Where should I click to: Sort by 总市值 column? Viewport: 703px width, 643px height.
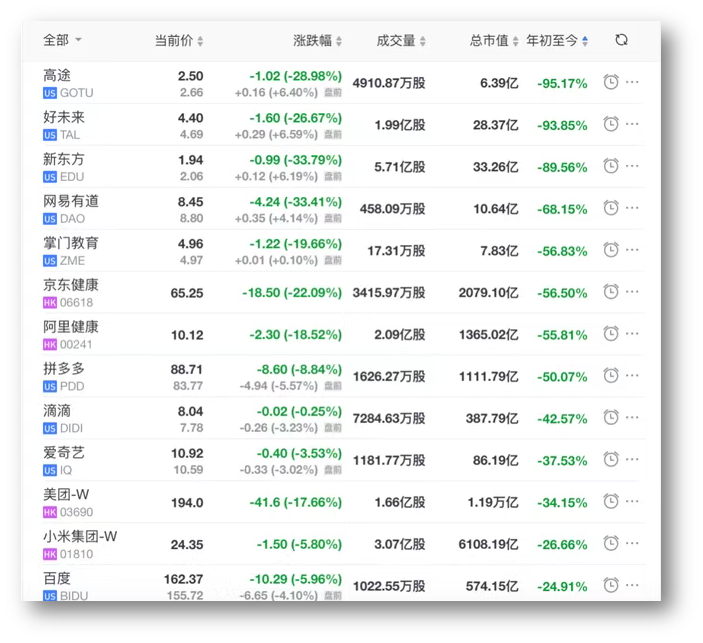[x=494, y=40]
